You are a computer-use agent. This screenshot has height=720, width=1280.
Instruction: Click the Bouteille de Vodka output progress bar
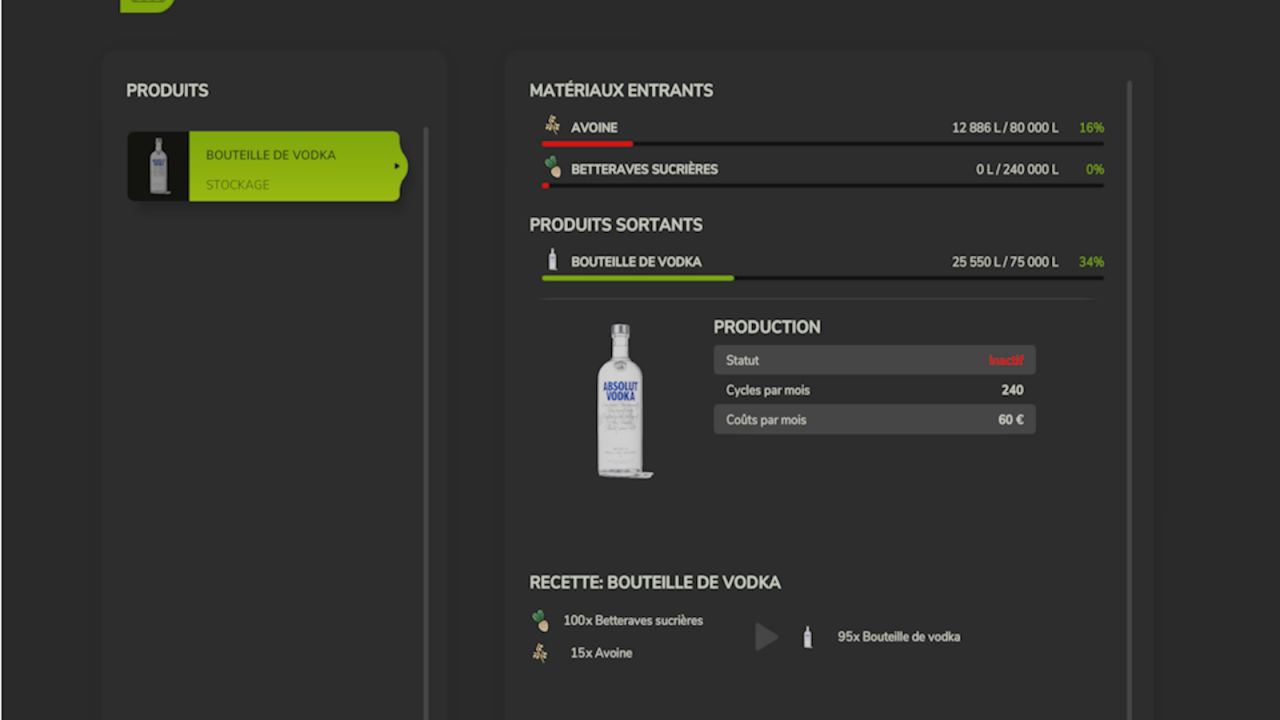coord(822,278)
